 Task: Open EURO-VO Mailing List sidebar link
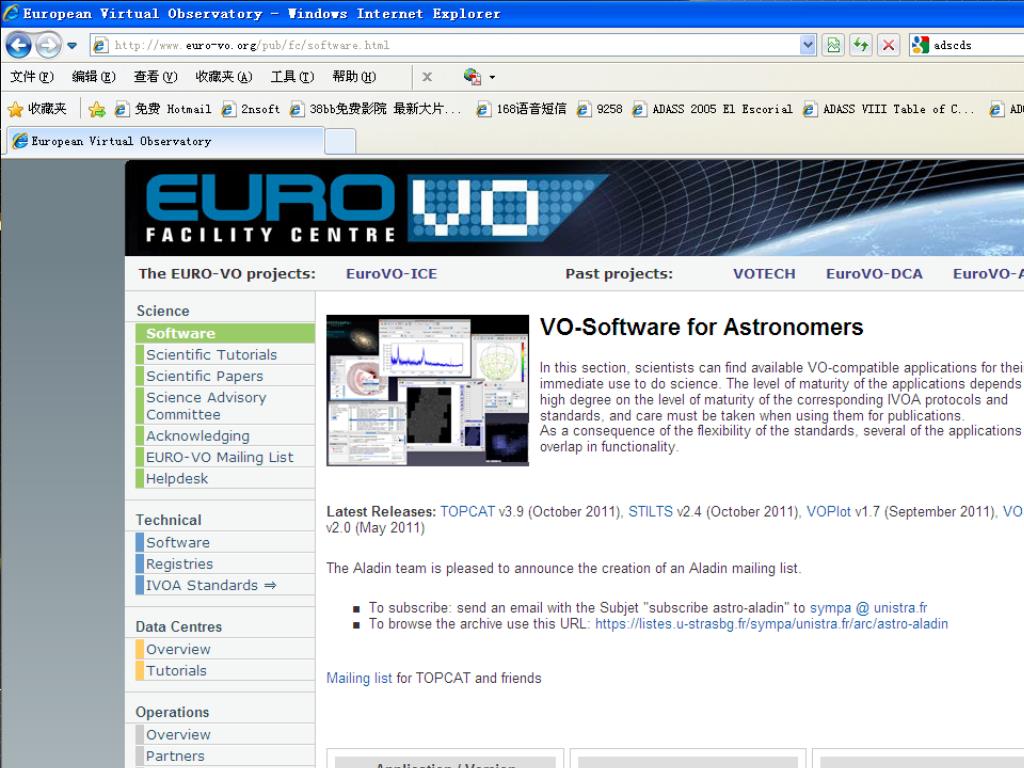[219, 457]
